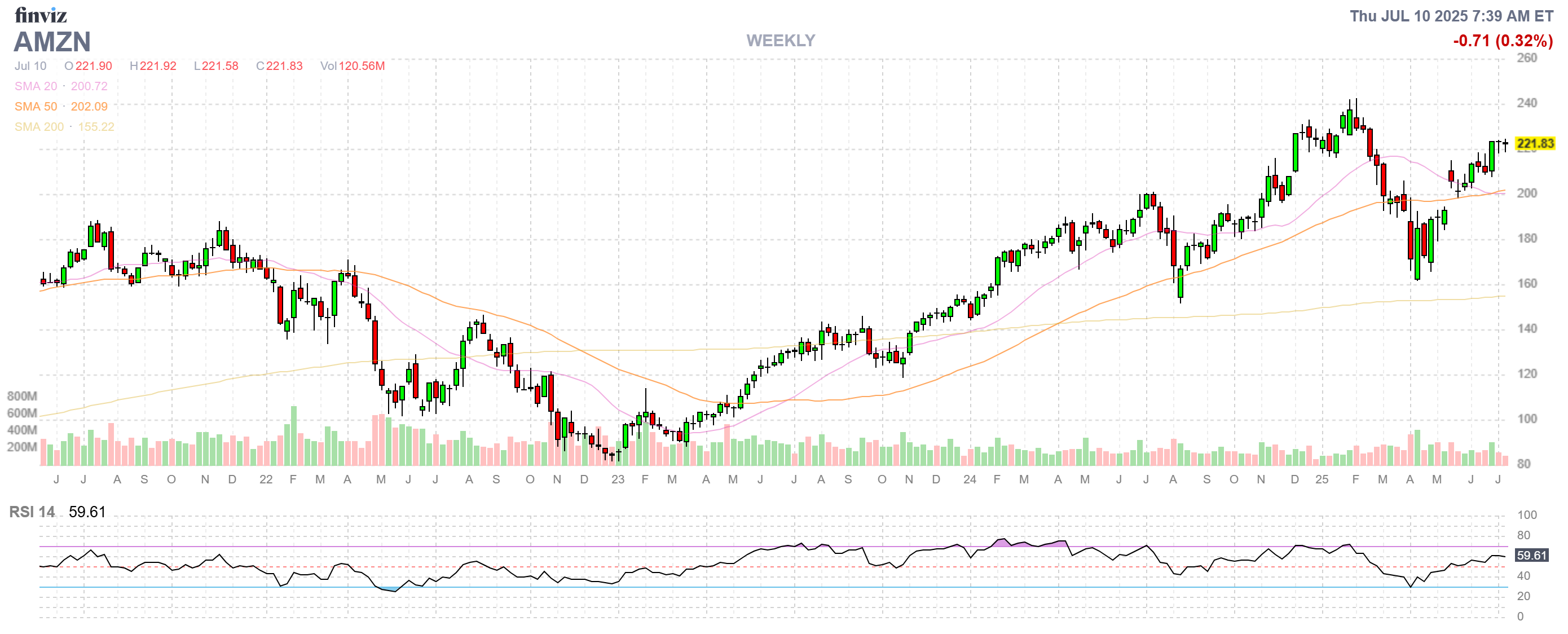Click the SMA 50 legend label
The height and width of the screenshot is (634, 1568).
[x=36, y=107]
